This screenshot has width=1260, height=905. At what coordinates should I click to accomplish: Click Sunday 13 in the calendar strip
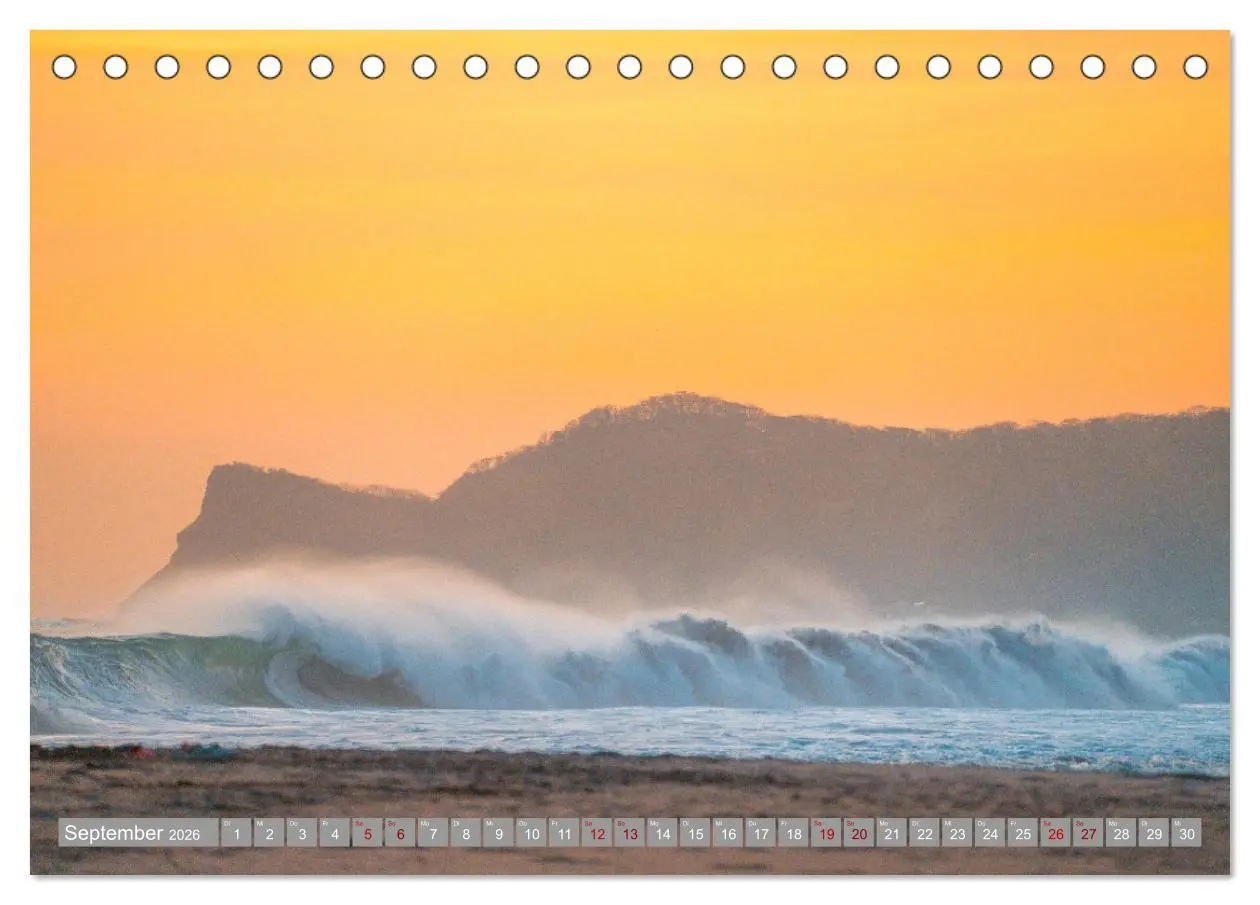click(x=629, y=833)
